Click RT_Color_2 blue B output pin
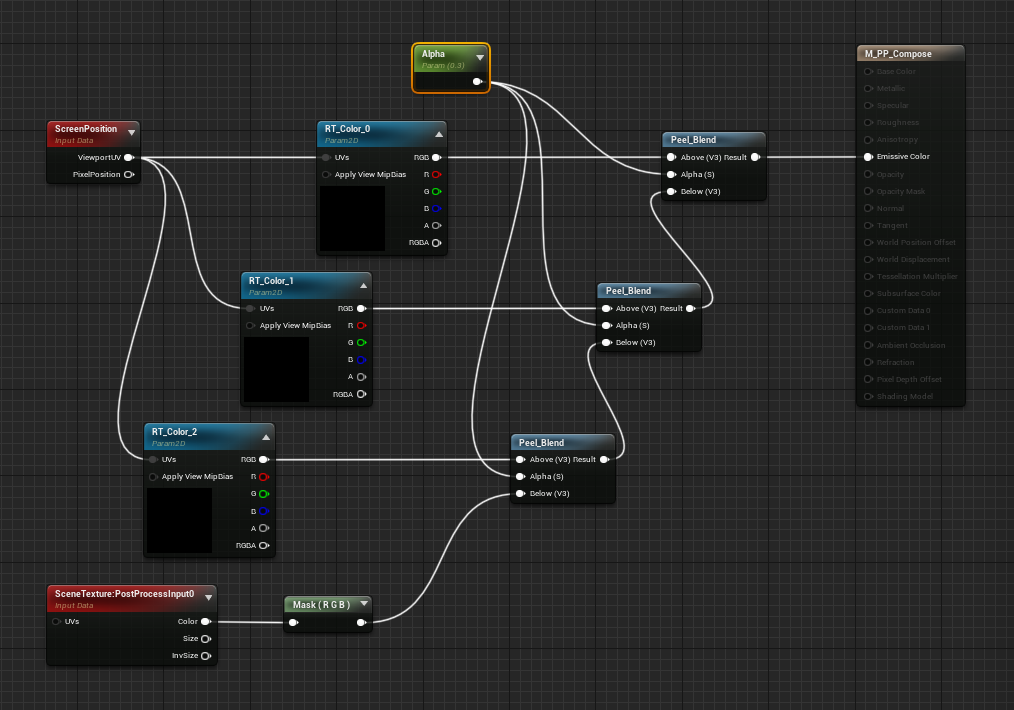 [264, 511]
